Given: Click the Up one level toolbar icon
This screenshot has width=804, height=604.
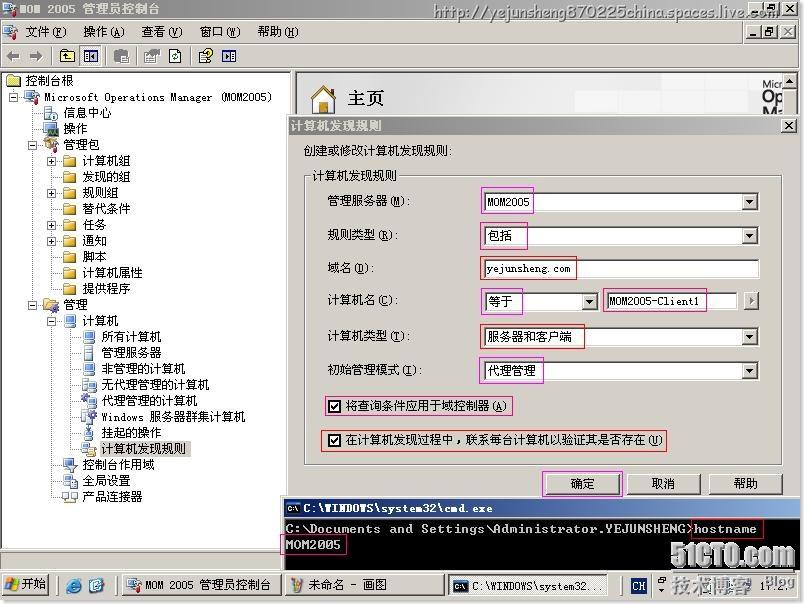Looking at the screenshot, I should (x=67, y=56).
